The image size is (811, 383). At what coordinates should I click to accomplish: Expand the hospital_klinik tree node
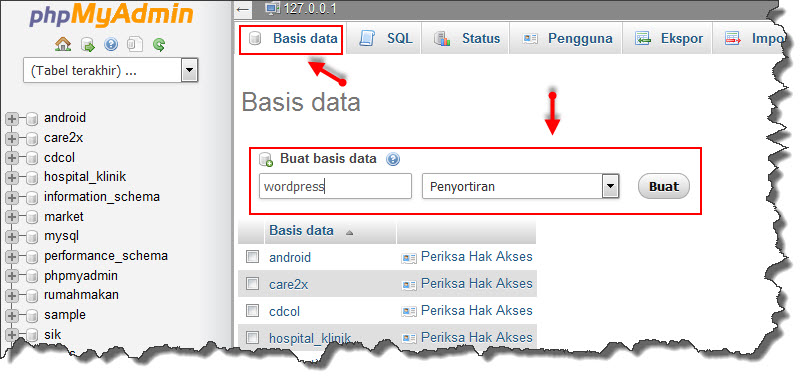pos(12,179)
